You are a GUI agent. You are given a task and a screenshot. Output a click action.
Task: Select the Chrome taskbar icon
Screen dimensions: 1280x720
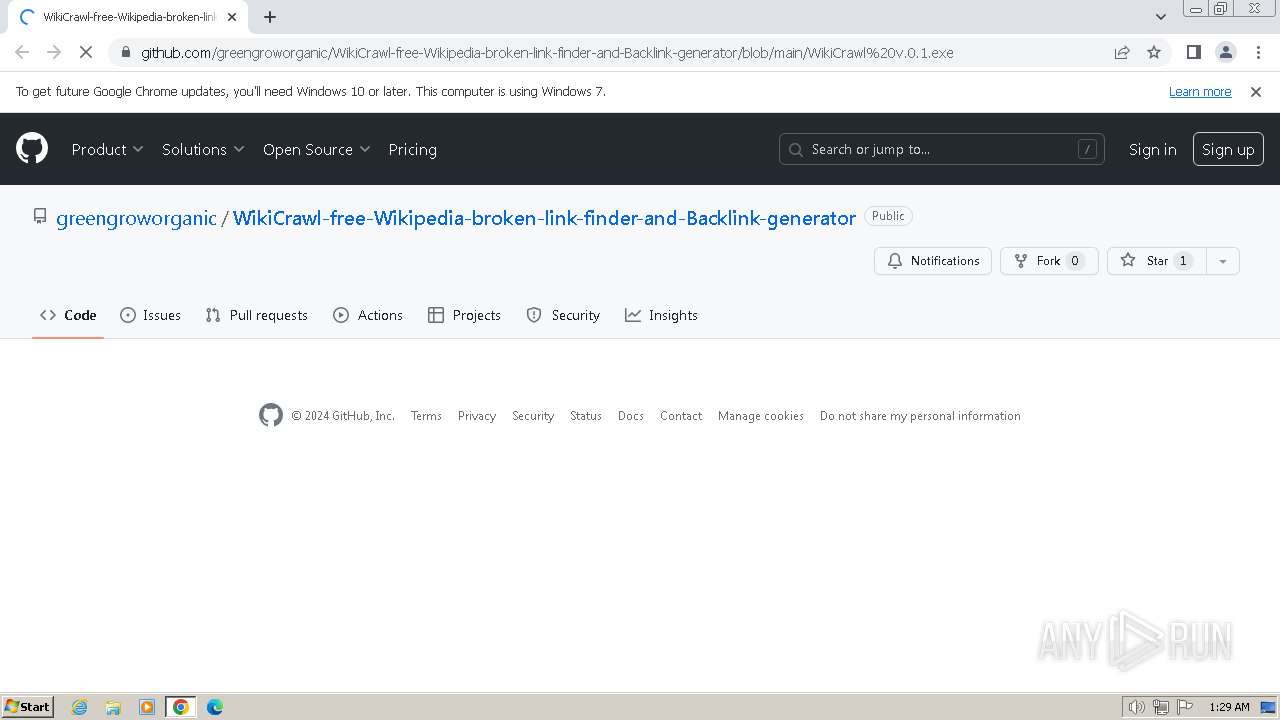(181, 707)
